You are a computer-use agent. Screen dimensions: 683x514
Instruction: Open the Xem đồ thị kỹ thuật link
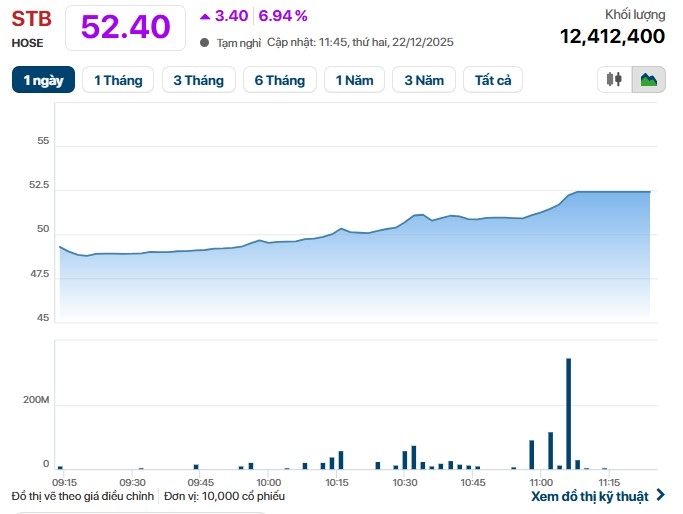pos(590,496)
